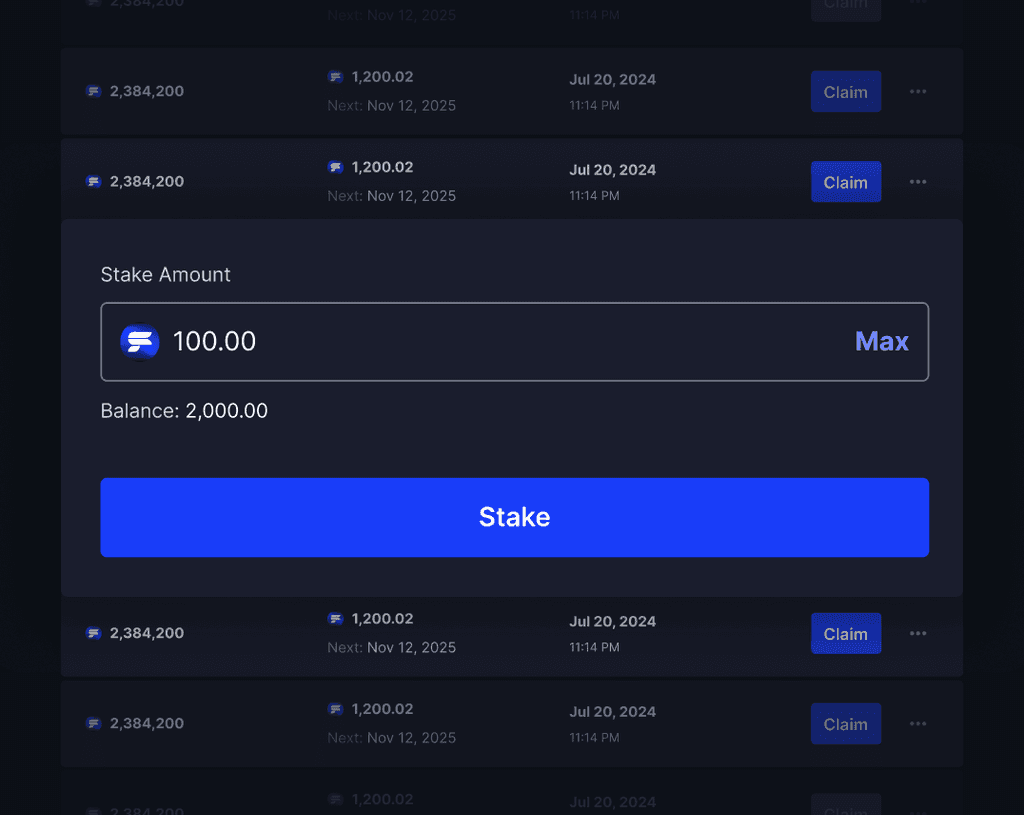1024x815 pixels.
Task: Select the token icon next to 1,200.02 in the second row
Action: point(335,77)
